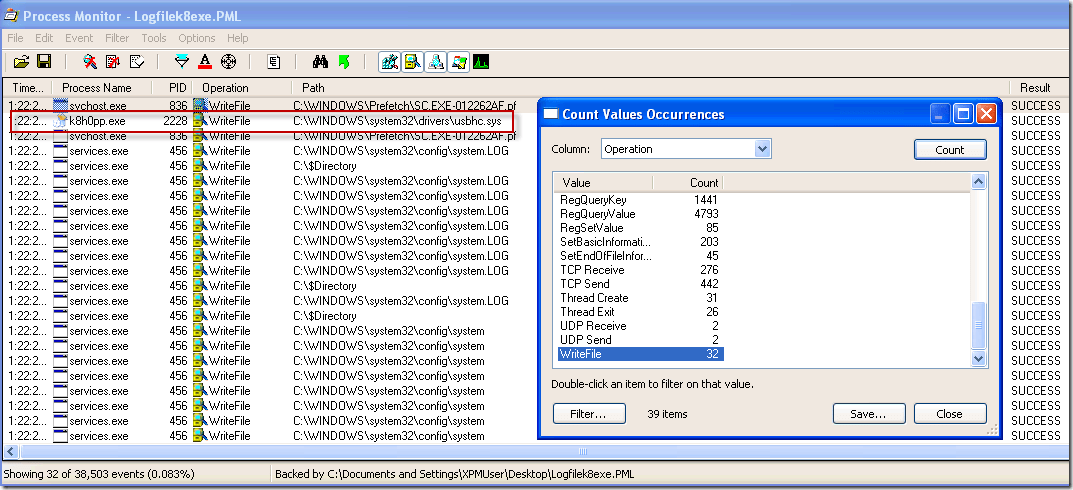Click the Find binoculars icon
Screen dimensions: 1073x490
(x=320, y=62)
